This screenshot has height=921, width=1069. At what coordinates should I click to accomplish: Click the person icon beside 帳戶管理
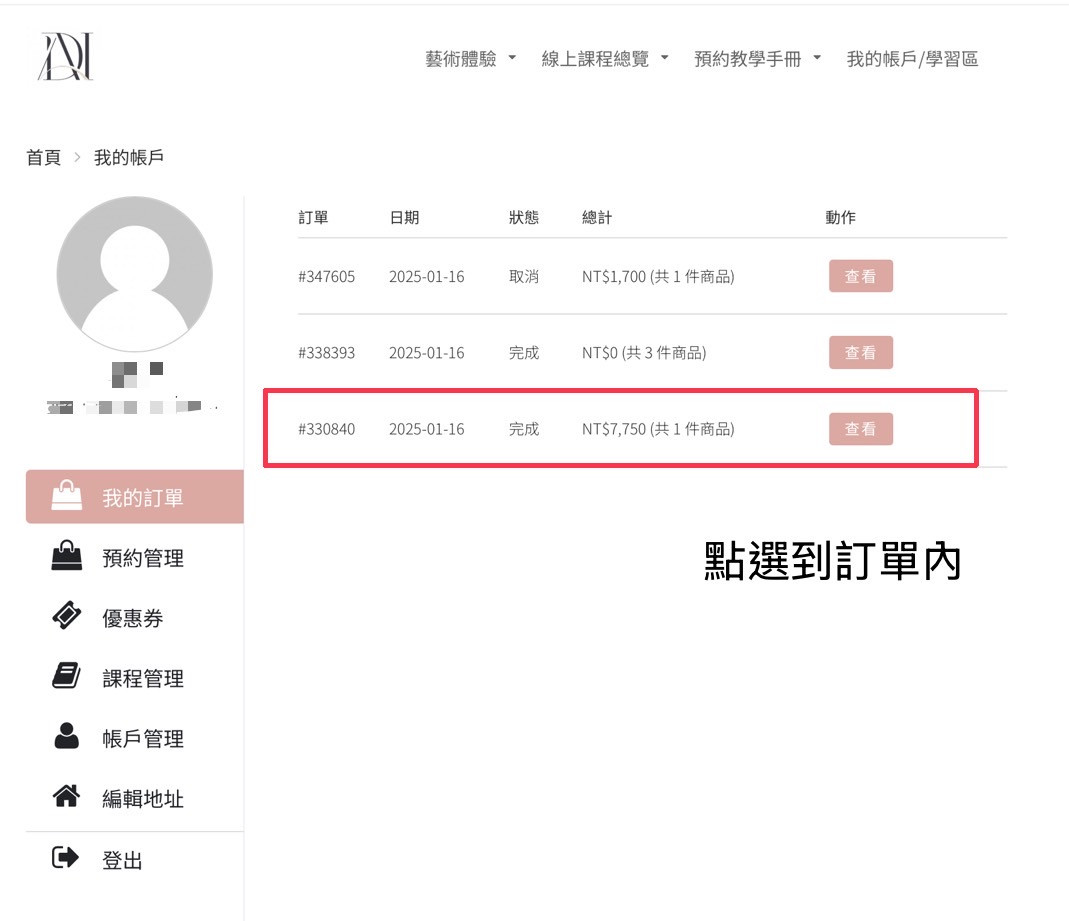point(67,737)
